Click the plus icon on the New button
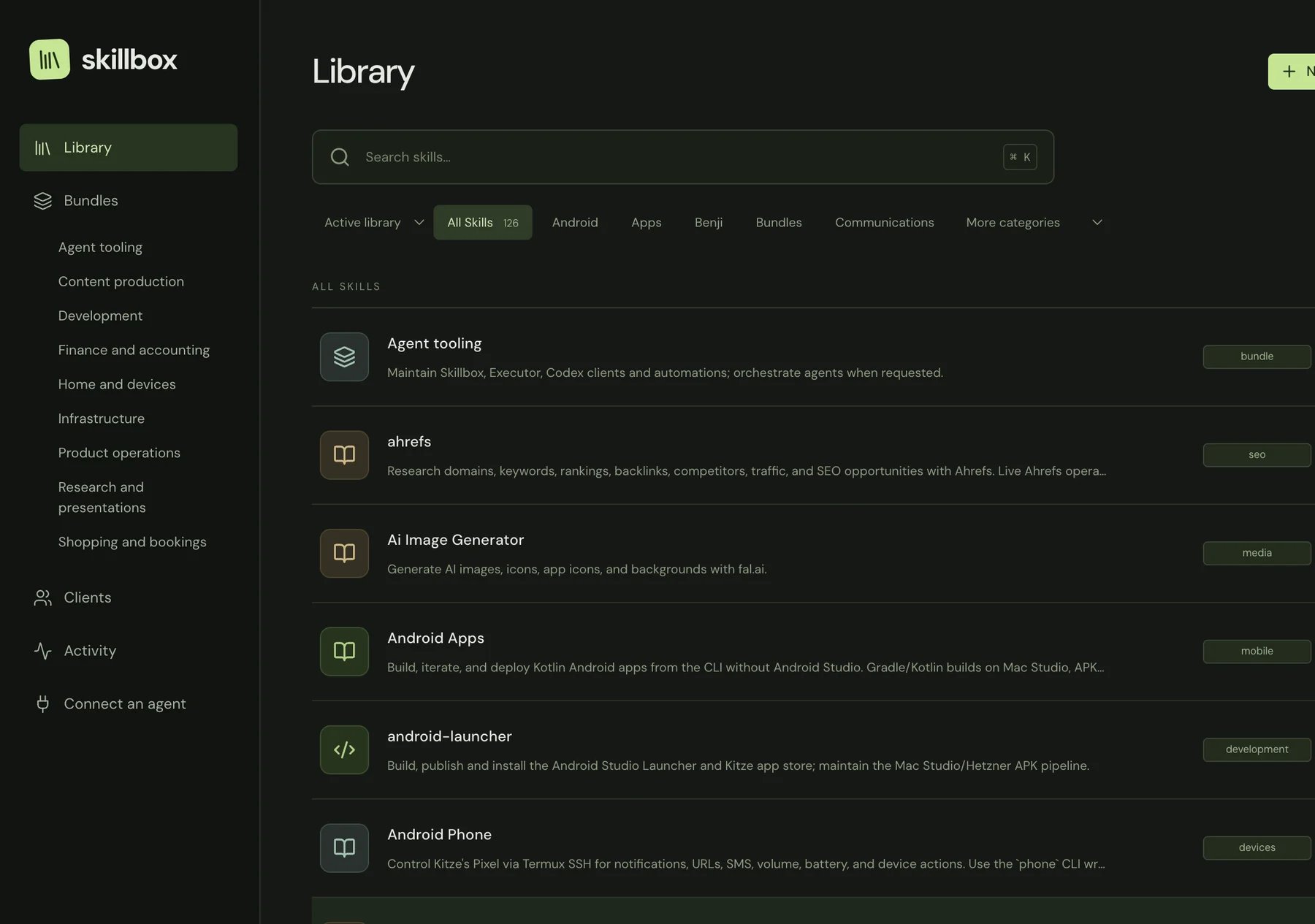The width and height of the screenshot is (1315, 924). tap(1289, 72)
